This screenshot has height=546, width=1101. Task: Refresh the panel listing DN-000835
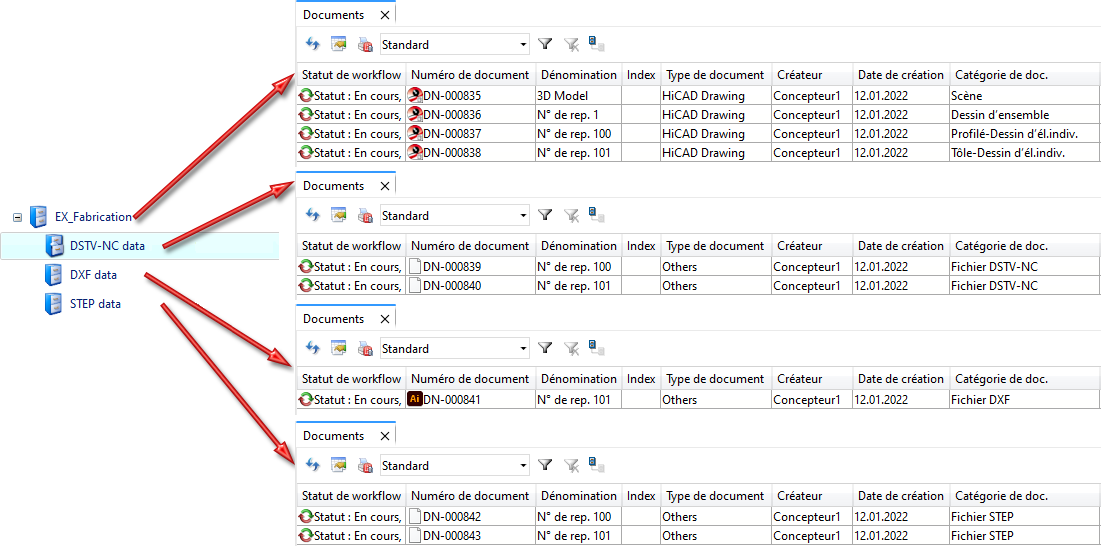pyautogui.click(x=313, y=44)
